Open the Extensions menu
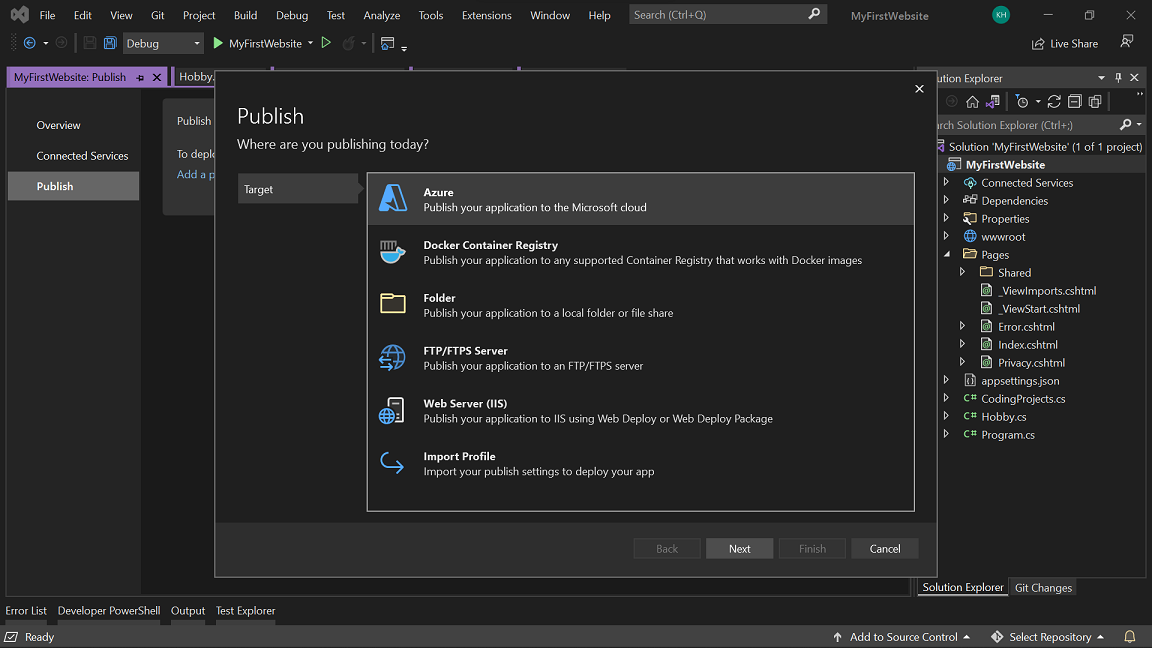Viewport: 1152px width, 648px height. [486, 15]
